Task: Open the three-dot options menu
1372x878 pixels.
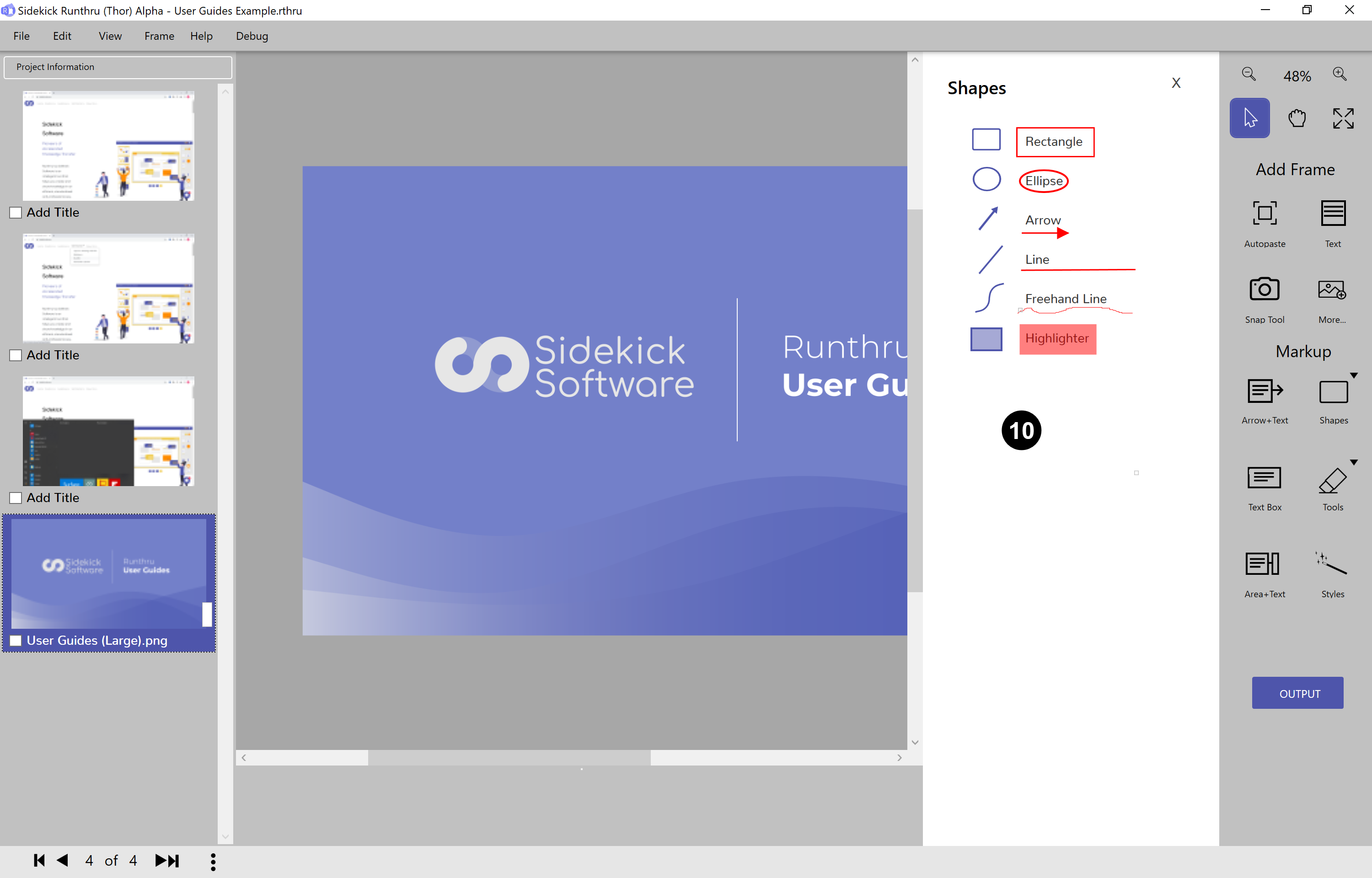Action: tap(213, 862)
